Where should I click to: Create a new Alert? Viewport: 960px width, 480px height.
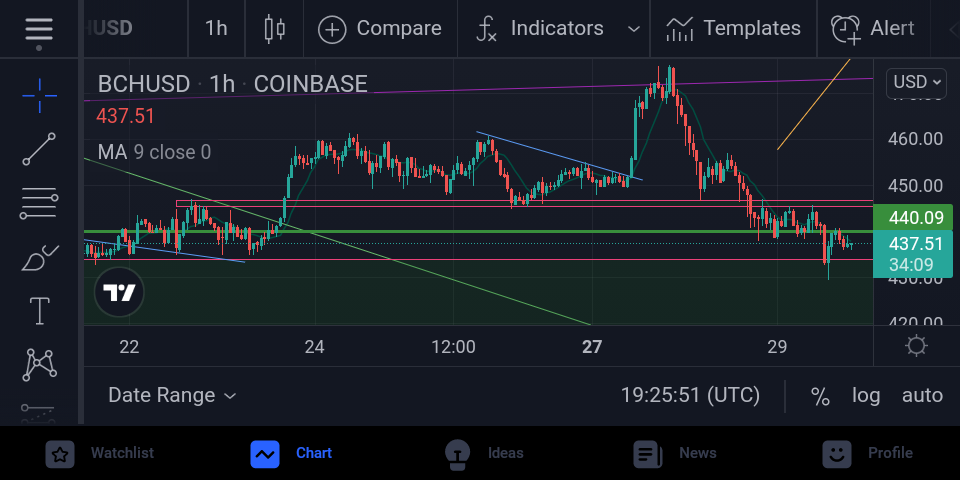point(872,29)
